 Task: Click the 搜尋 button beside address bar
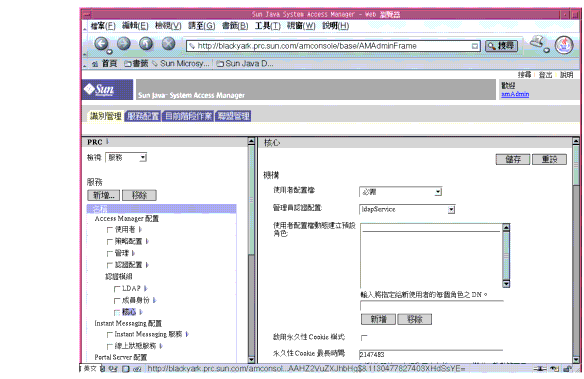[x=501, y=46]
